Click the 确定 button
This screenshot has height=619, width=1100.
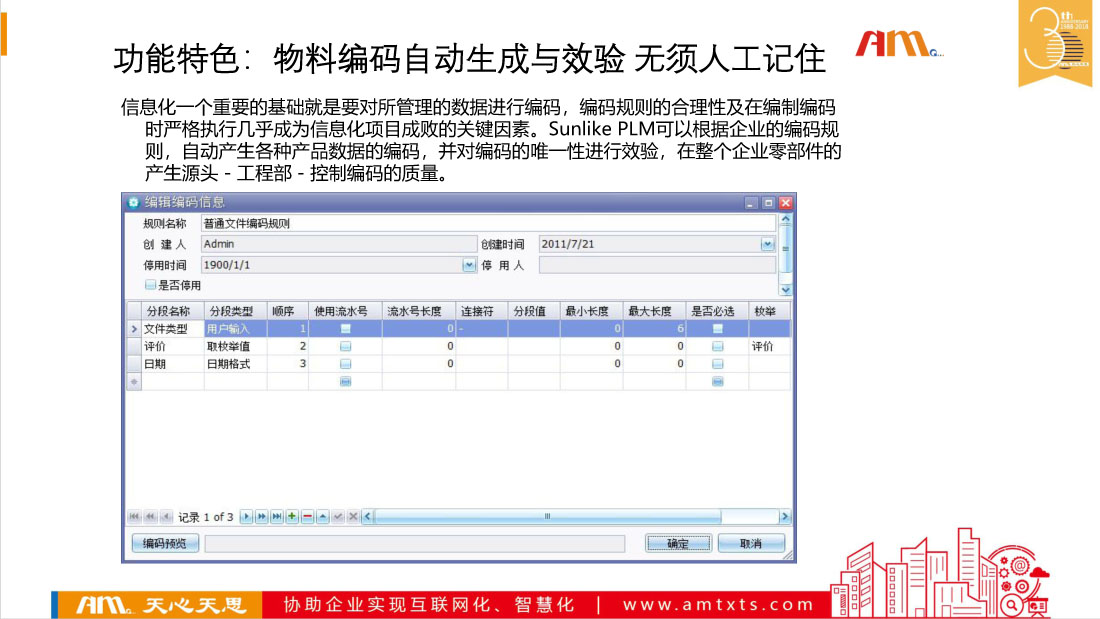tap(678, 543)
